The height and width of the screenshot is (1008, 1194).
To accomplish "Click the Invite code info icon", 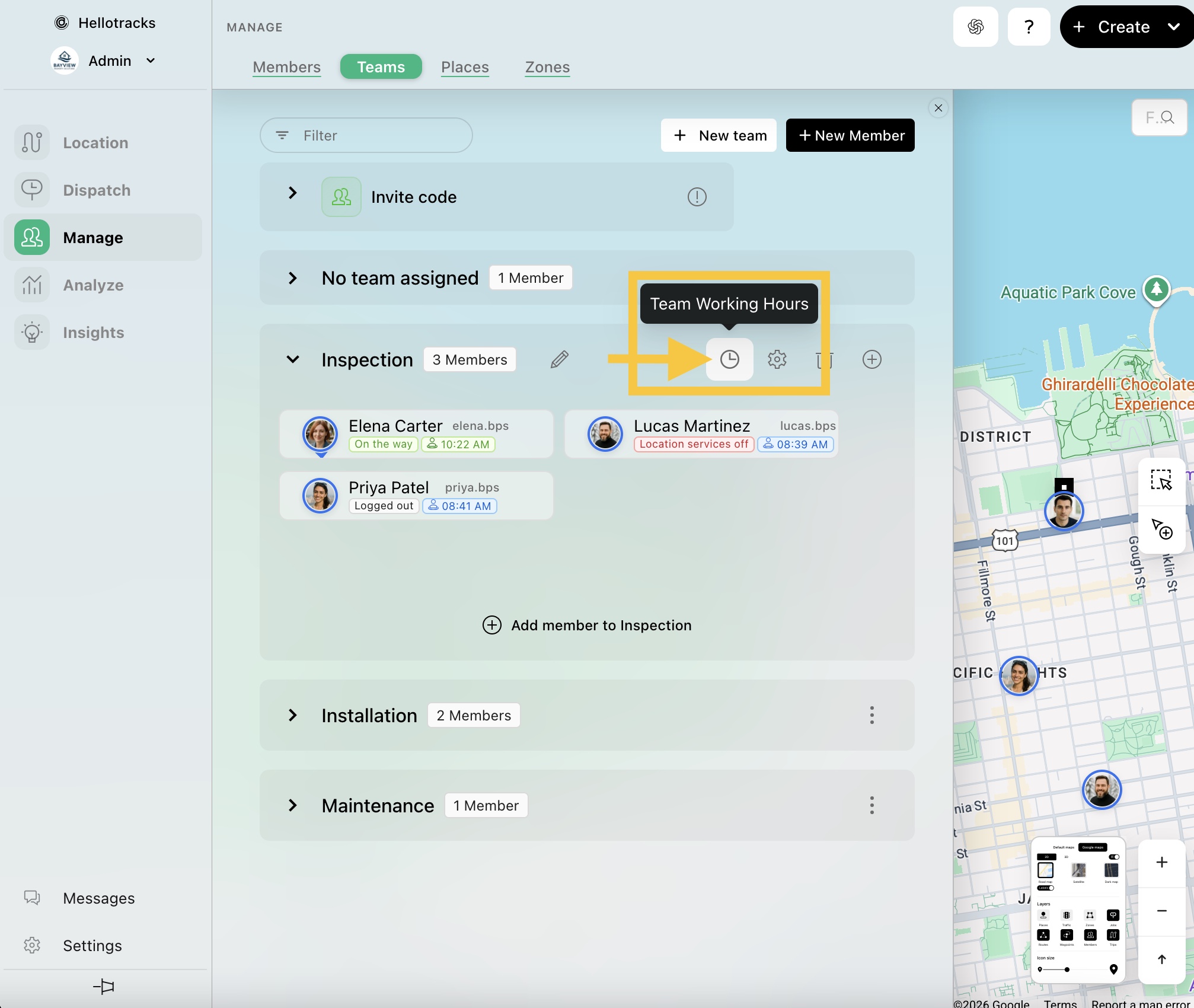I will (697, 197).
